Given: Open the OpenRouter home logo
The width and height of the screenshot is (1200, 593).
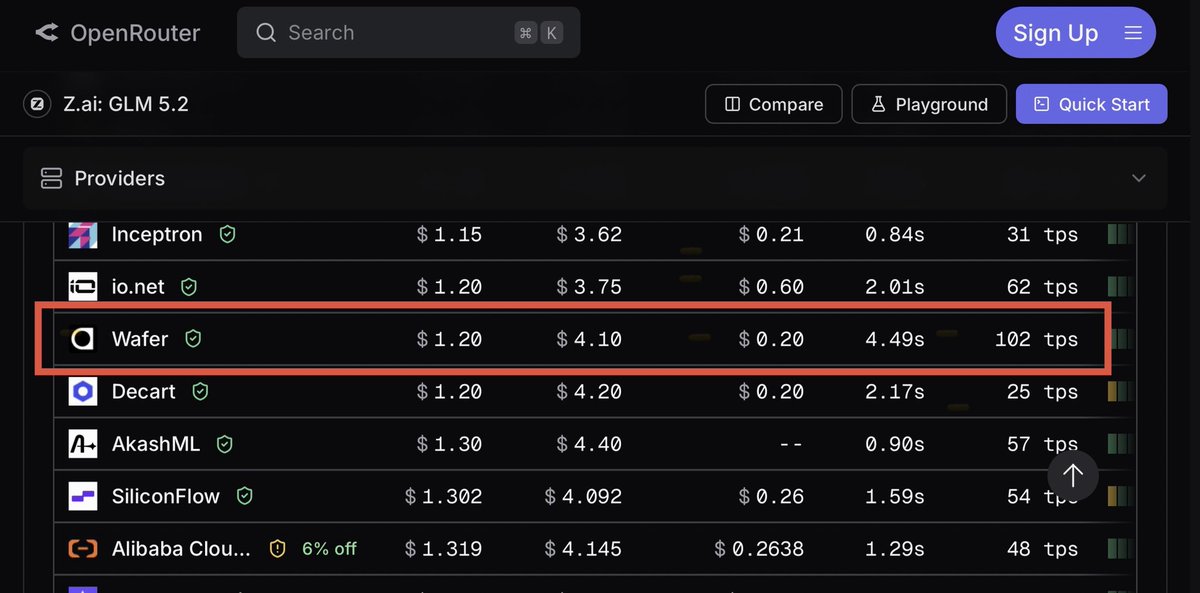Looking at the screenshot, I should coord(117,33).
